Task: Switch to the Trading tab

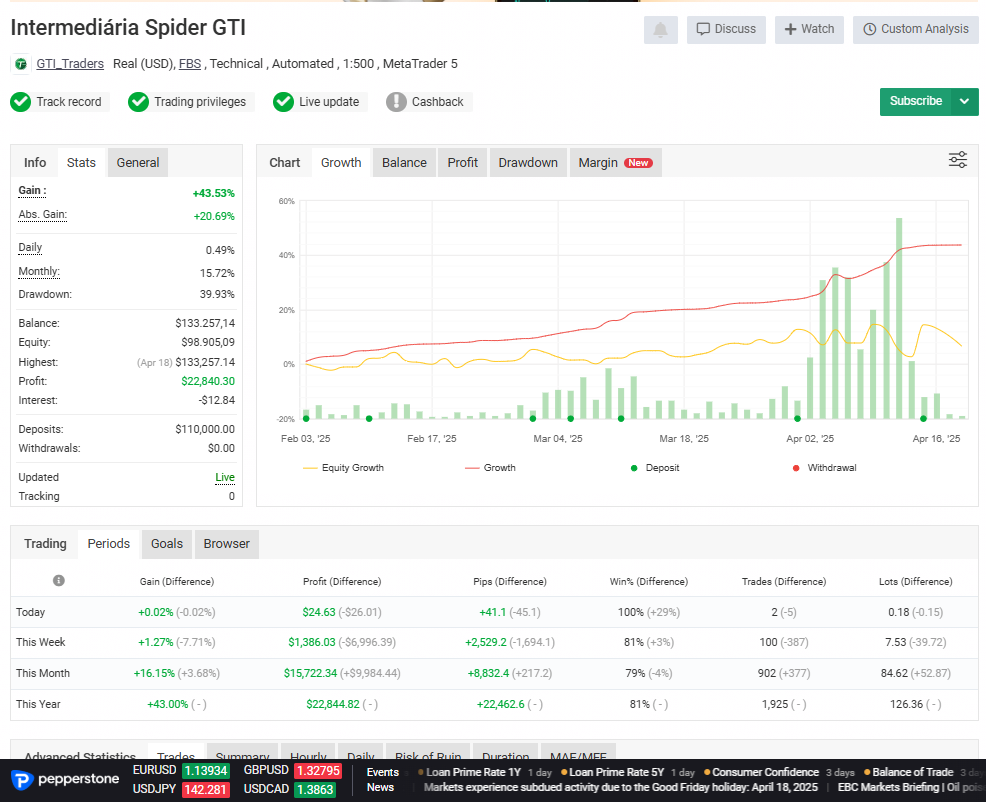Action: click(45, 543)
